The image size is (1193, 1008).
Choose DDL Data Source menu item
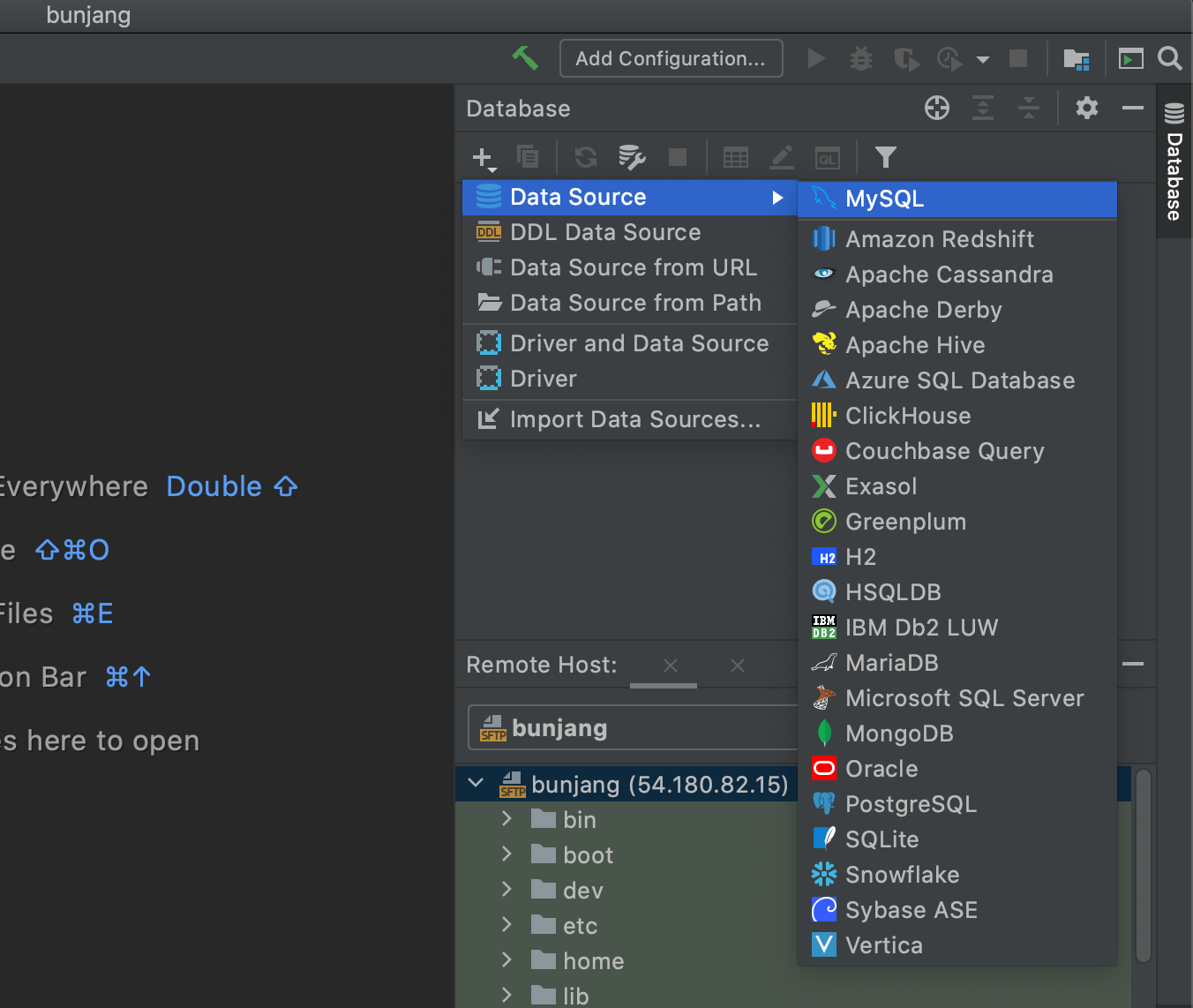[x=630, y=232]
